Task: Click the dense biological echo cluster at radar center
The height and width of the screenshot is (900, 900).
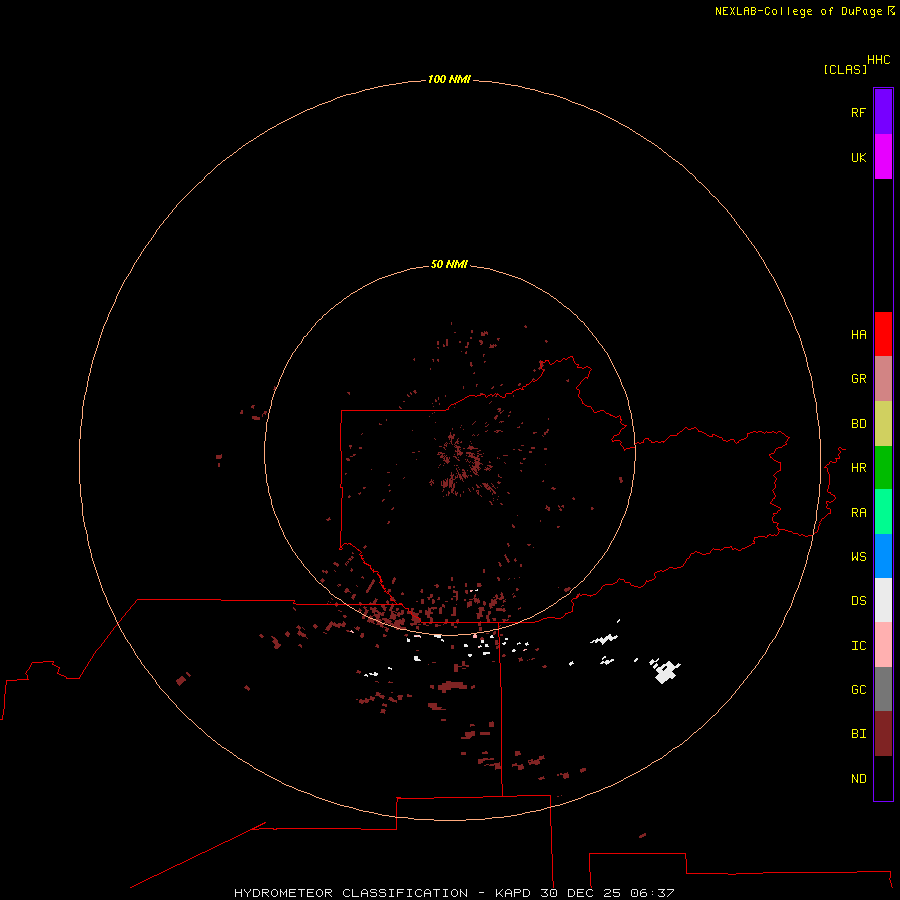Action: pos(462,465)
